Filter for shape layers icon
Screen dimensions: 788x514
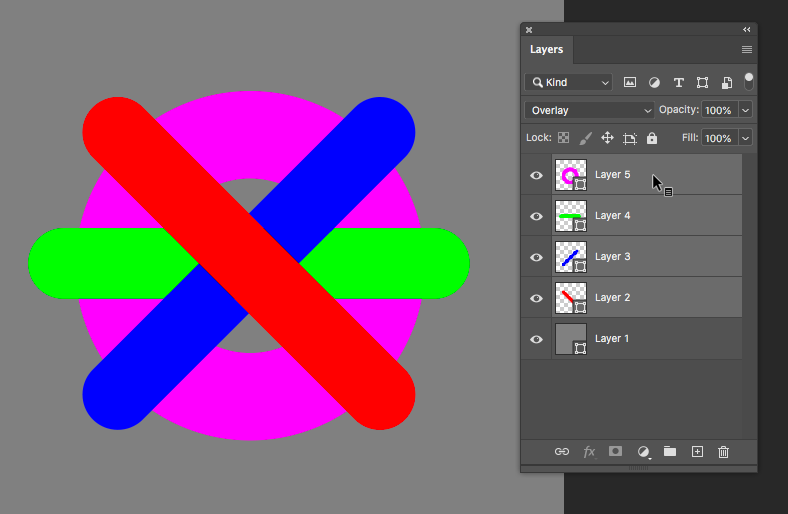point(703,82)
